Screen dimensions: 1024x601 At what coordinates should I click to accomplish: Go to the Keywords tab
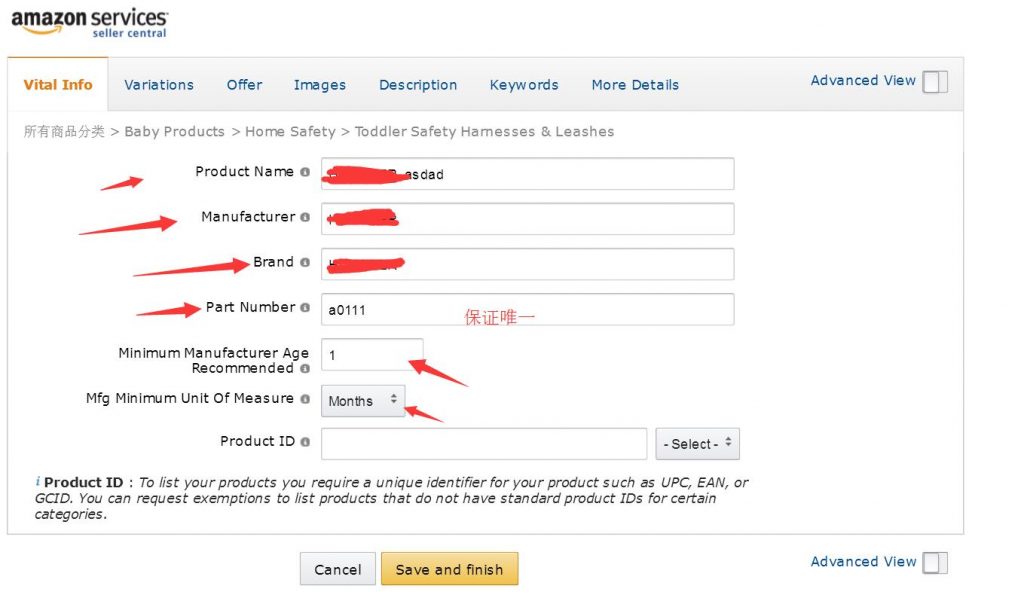[524, 85]
